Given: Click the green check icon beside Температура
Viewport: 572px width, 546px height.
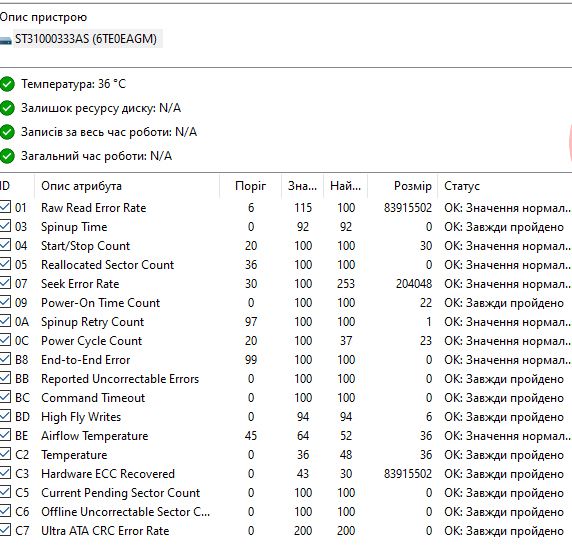Looking at the screenshot, I should click(7, 84).
